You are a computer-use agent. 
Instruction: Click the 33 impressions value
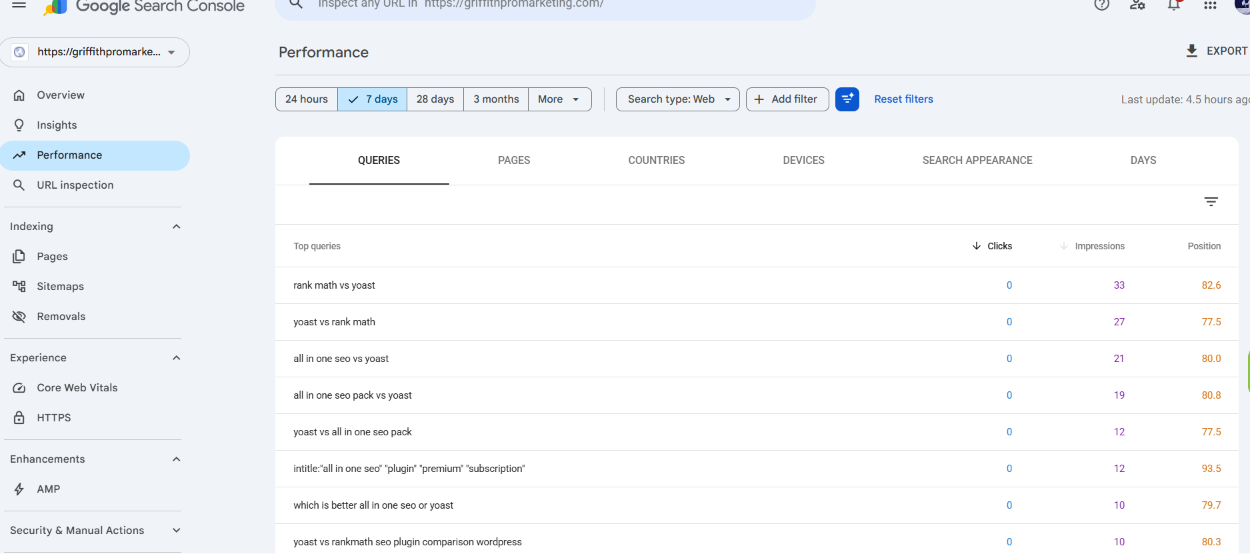[1119, 285]
